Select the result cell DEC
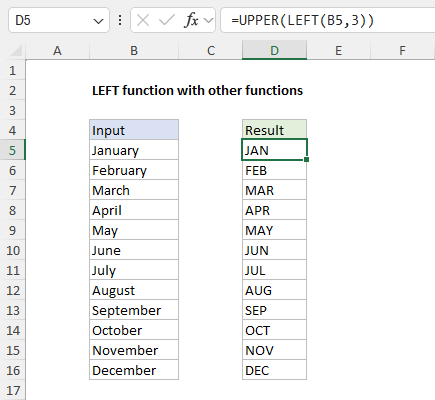435x400 pixels. tap(274, 370)
